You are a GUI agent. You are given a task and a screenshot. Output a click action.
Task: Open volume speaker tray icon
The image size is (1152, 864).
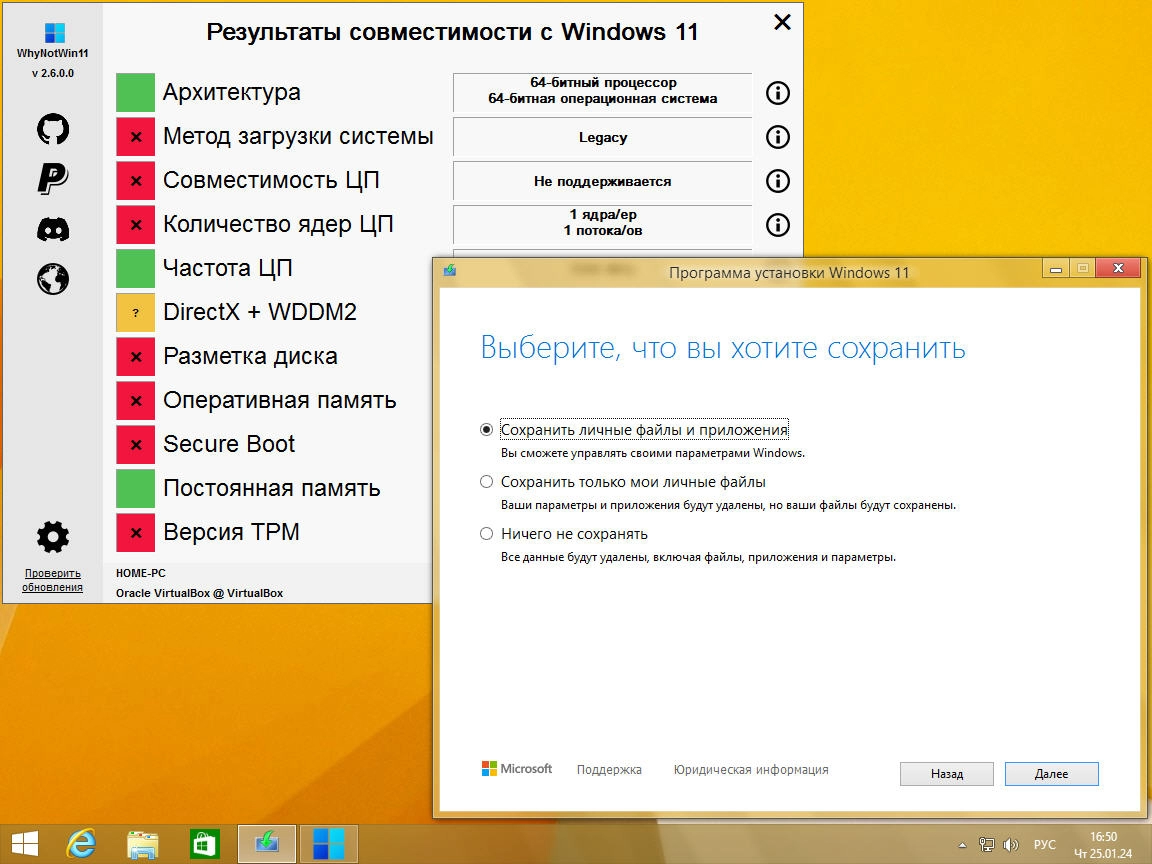pos(1011,846)
